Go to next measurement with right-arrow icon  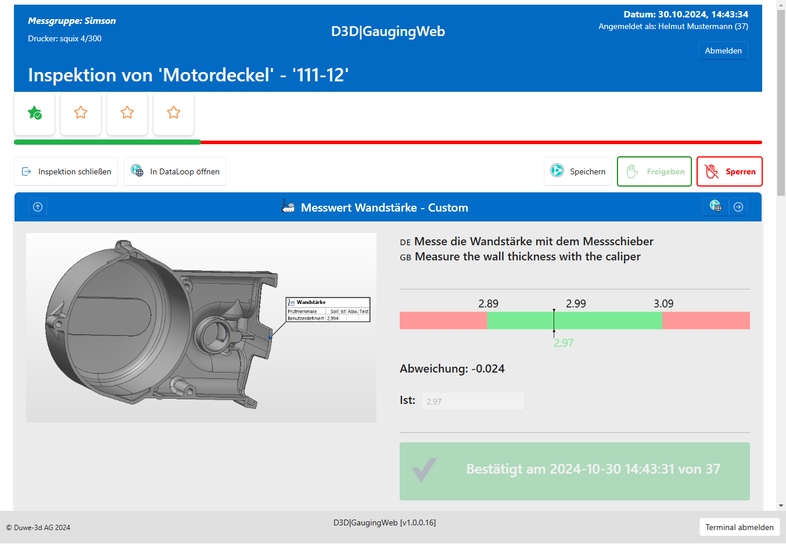click(738, 207)
